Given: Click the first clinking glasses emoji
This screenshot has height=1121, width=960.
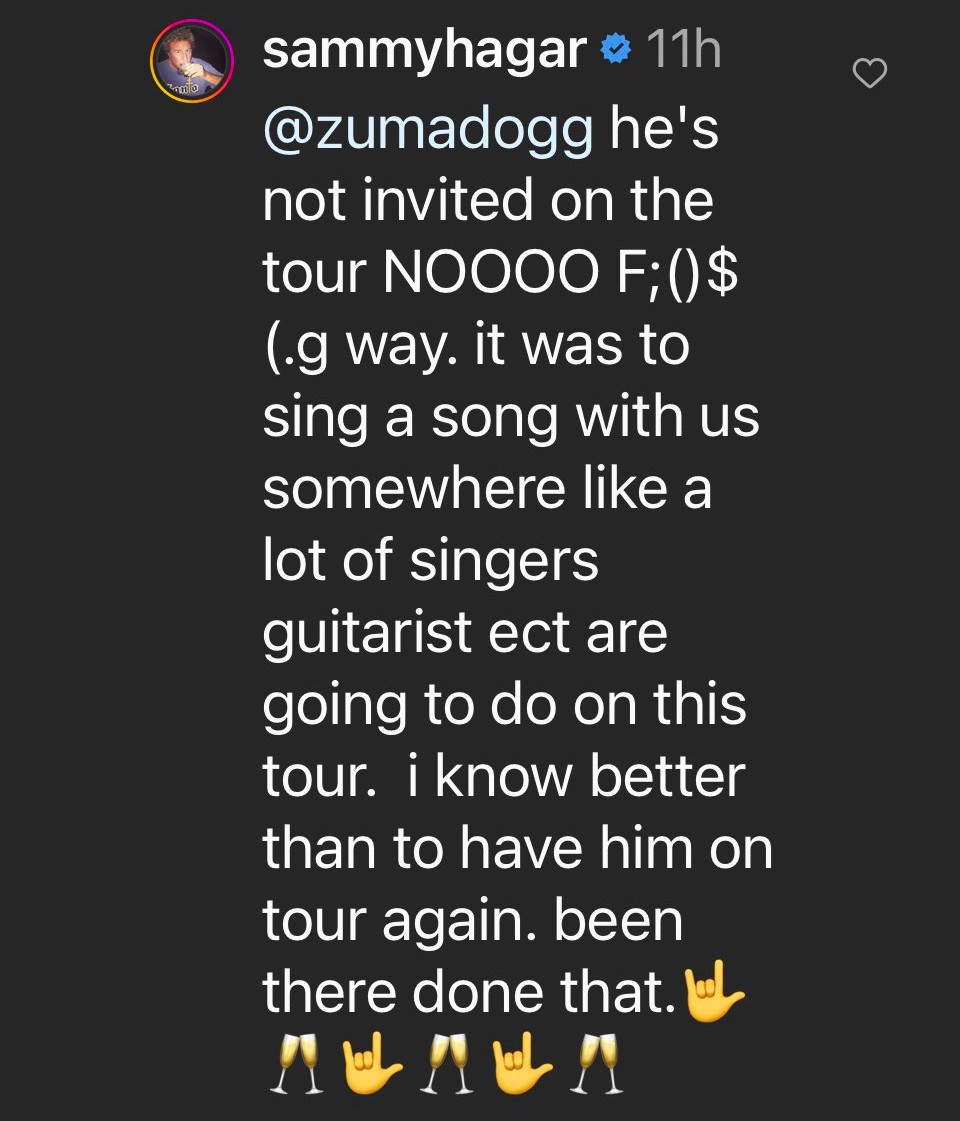Looking at the screenshot, I should 292,1066.
